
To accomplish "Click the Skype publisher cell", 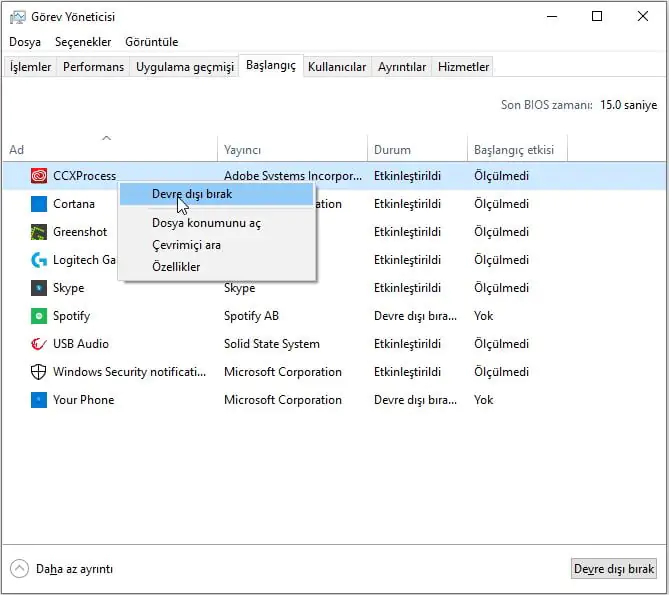I will (239, 288).
